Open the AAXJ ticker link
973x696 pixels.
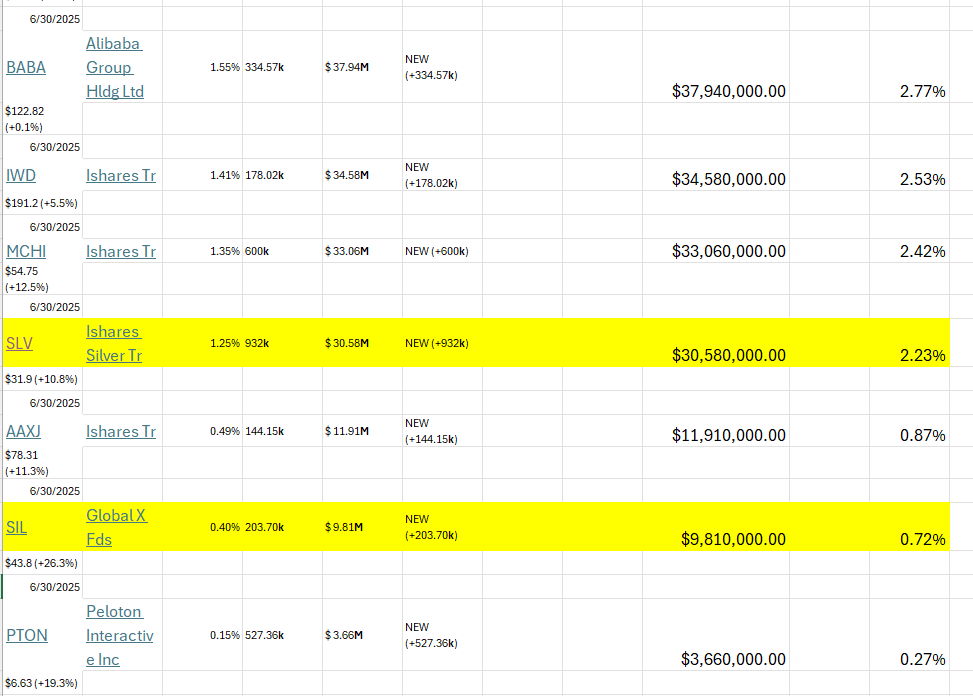(24, 432)
